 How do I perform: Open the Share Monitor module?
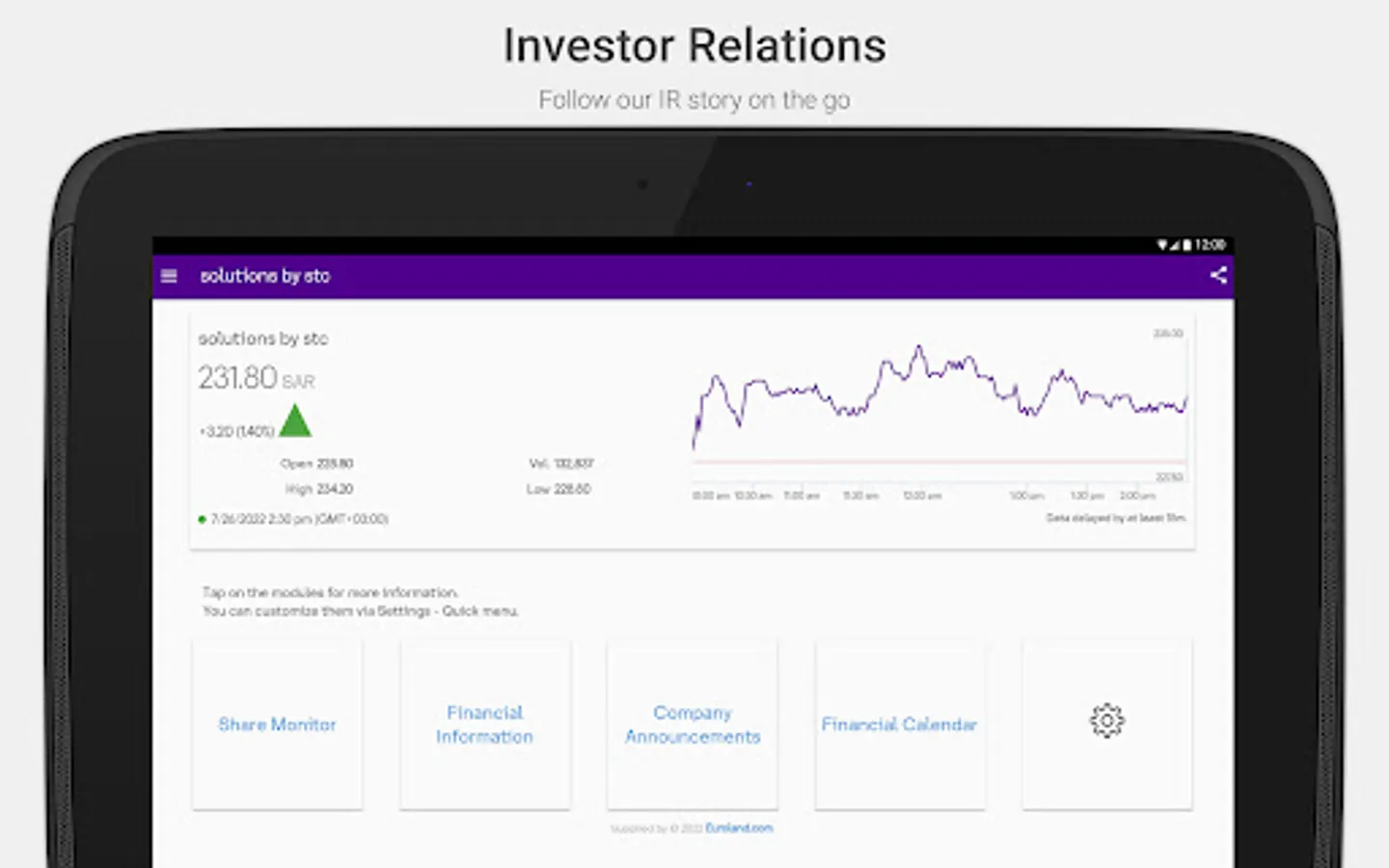point(277,724)
